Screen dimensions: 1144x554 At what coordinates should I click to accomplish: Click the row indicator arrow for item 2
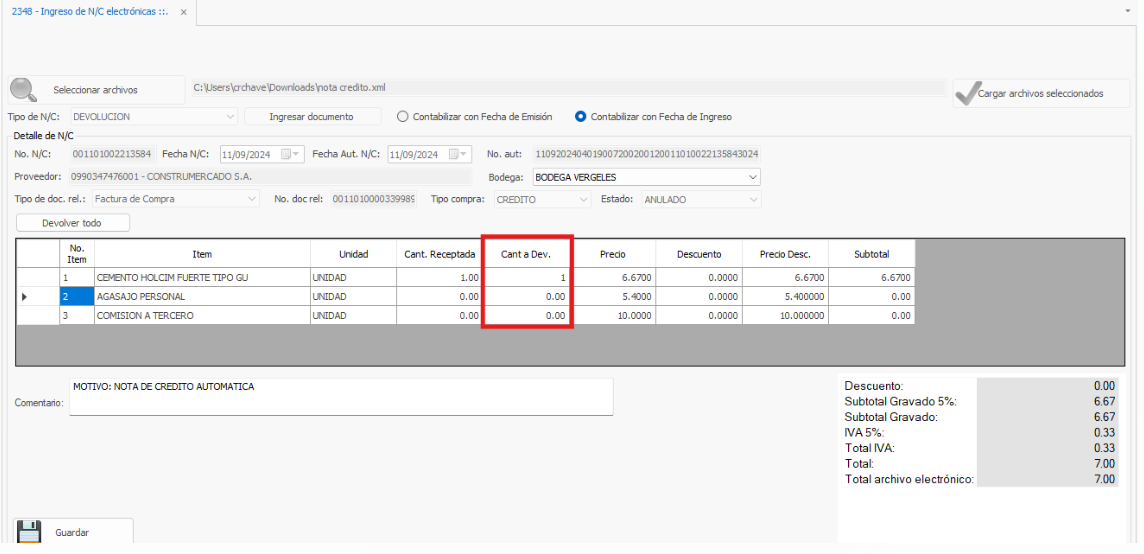(x=25, y=297)
